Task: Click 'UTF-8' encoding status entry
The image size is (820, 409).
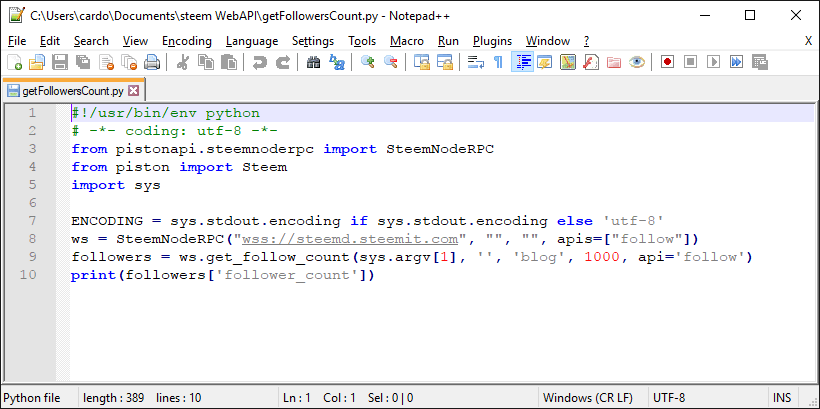Action: pos(669,397)
